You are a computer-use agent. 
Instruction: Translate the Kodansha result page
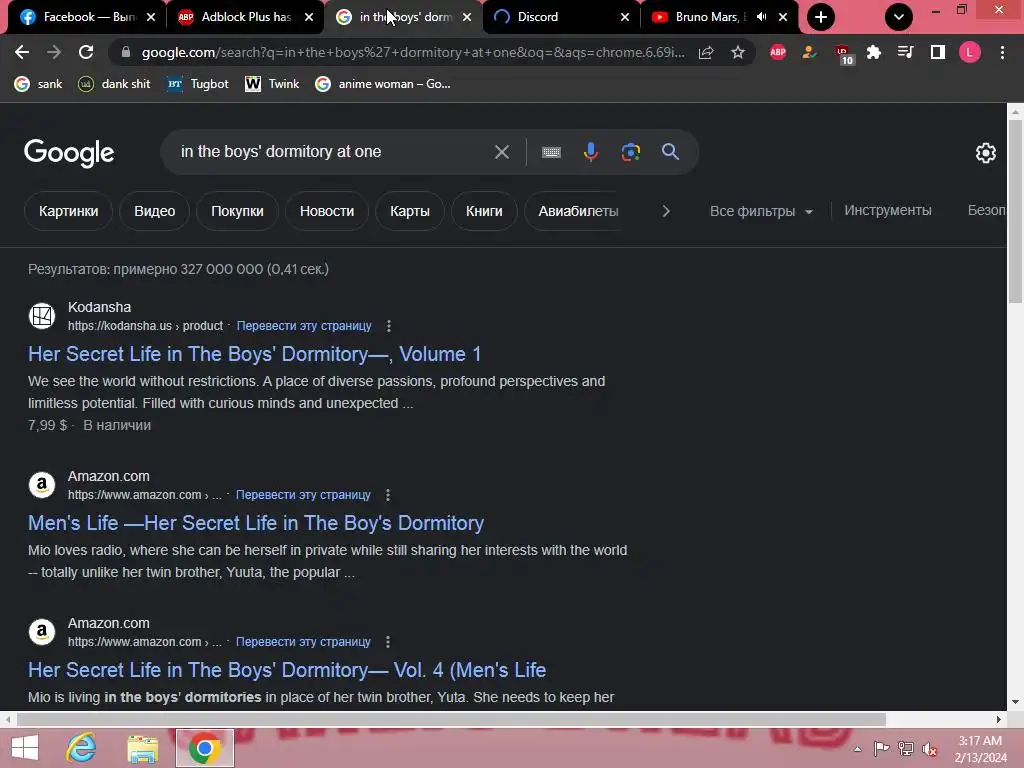pyautogui.click(x=304, y=326)
